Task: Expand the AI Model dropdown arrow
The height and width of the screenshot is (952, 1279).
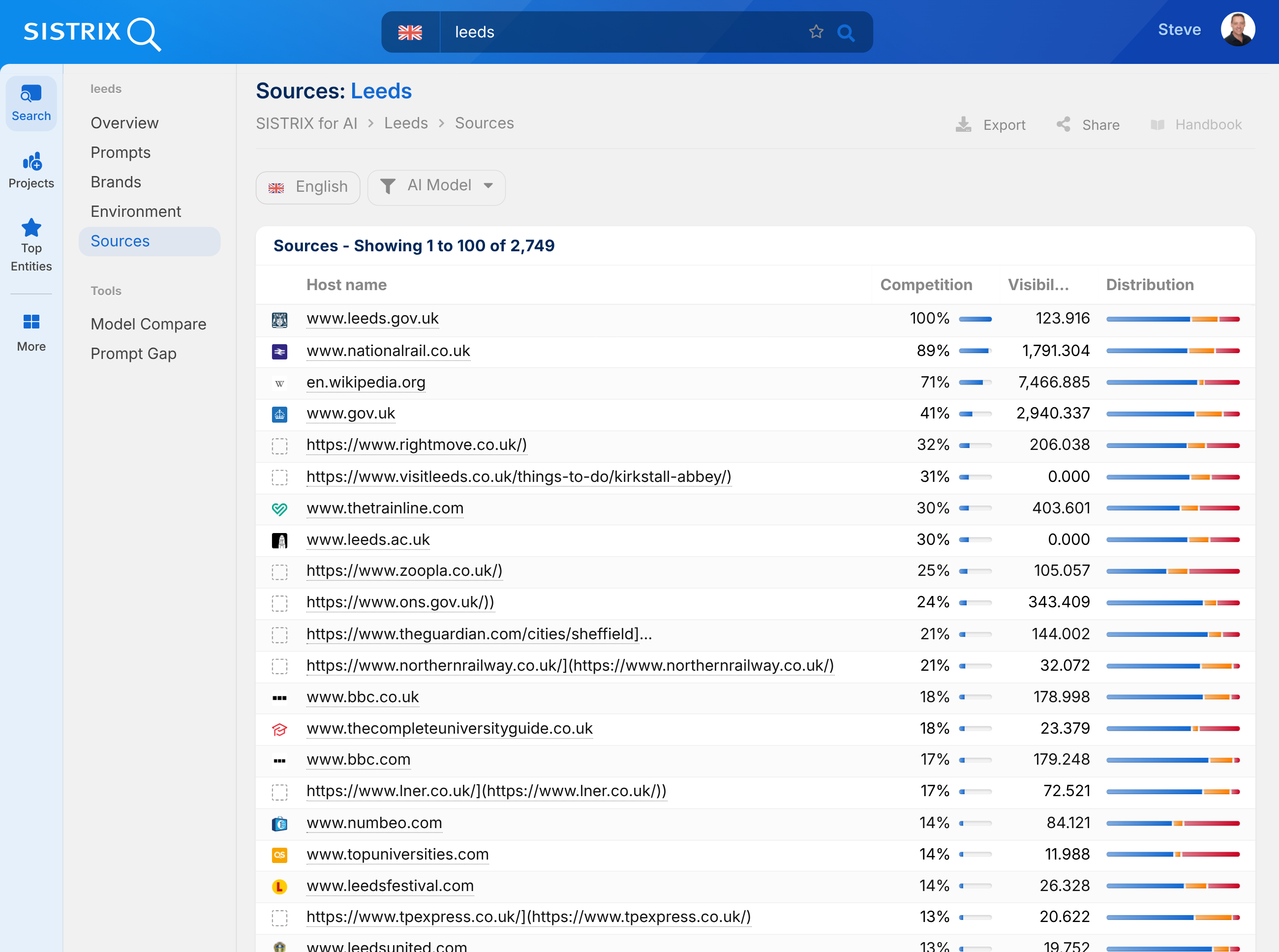Action: click(x=488, y=185)
